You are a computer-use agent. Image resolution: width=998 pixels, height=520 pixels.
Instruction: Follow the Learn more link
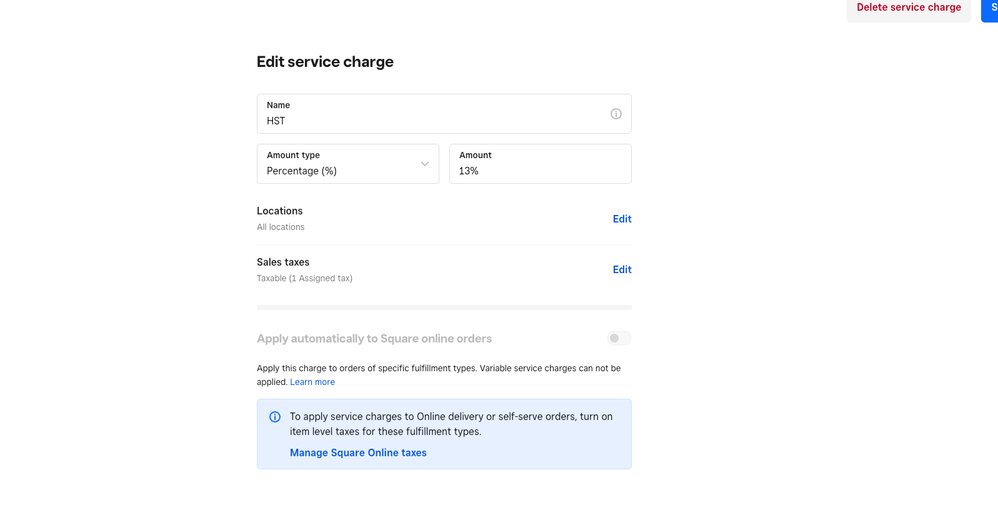(x=312, y=382)
